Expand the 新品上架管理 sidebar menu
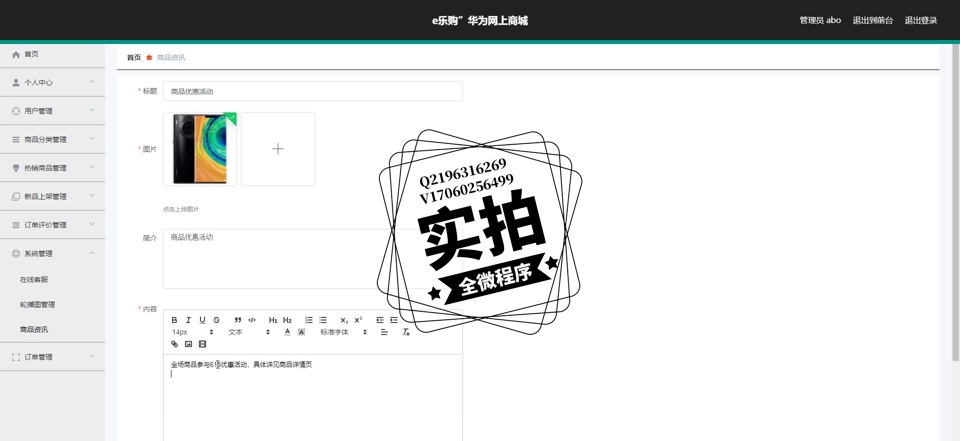The height and width of the screenshot is (441, 960). pyautogui.click(x=52, y=196)
